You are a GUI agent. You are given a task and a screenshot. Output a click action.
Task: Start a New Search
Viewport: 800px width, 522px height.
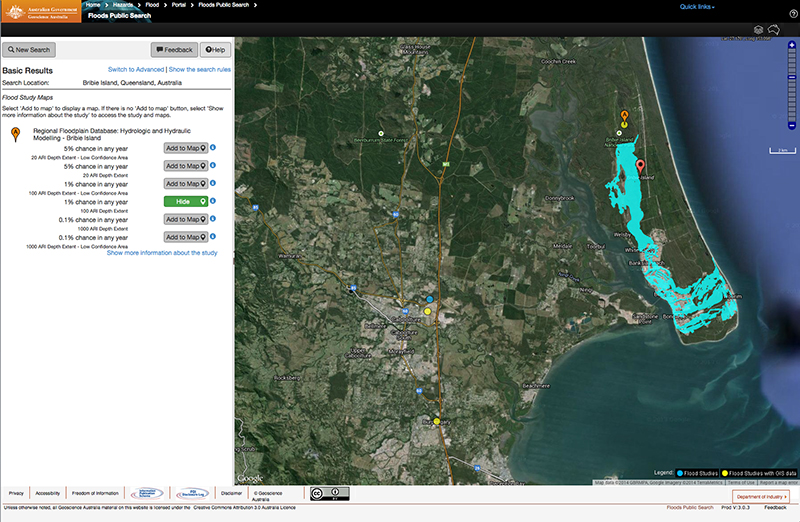point(29,49)
